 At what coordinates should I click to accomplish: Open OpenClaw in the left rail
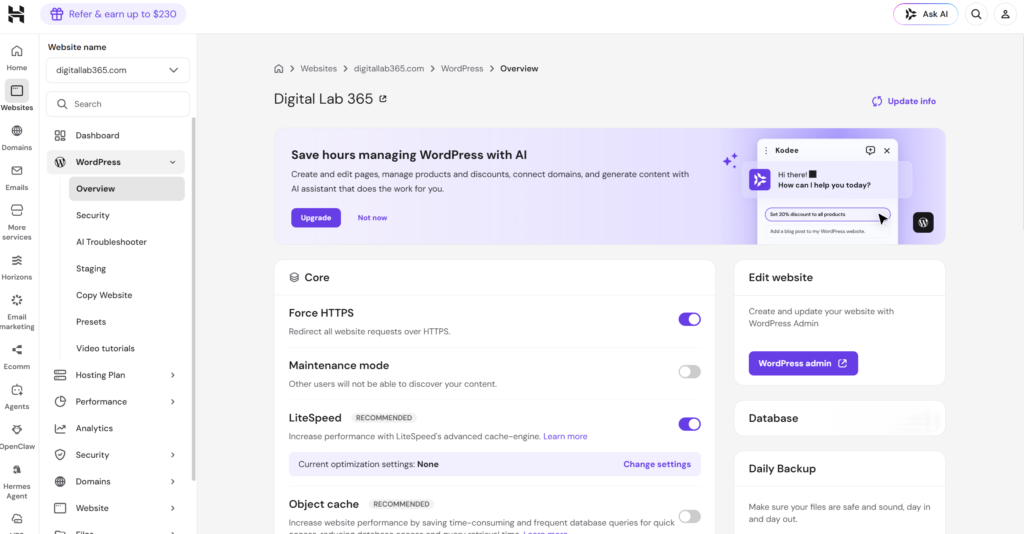(x=16, y=437)
